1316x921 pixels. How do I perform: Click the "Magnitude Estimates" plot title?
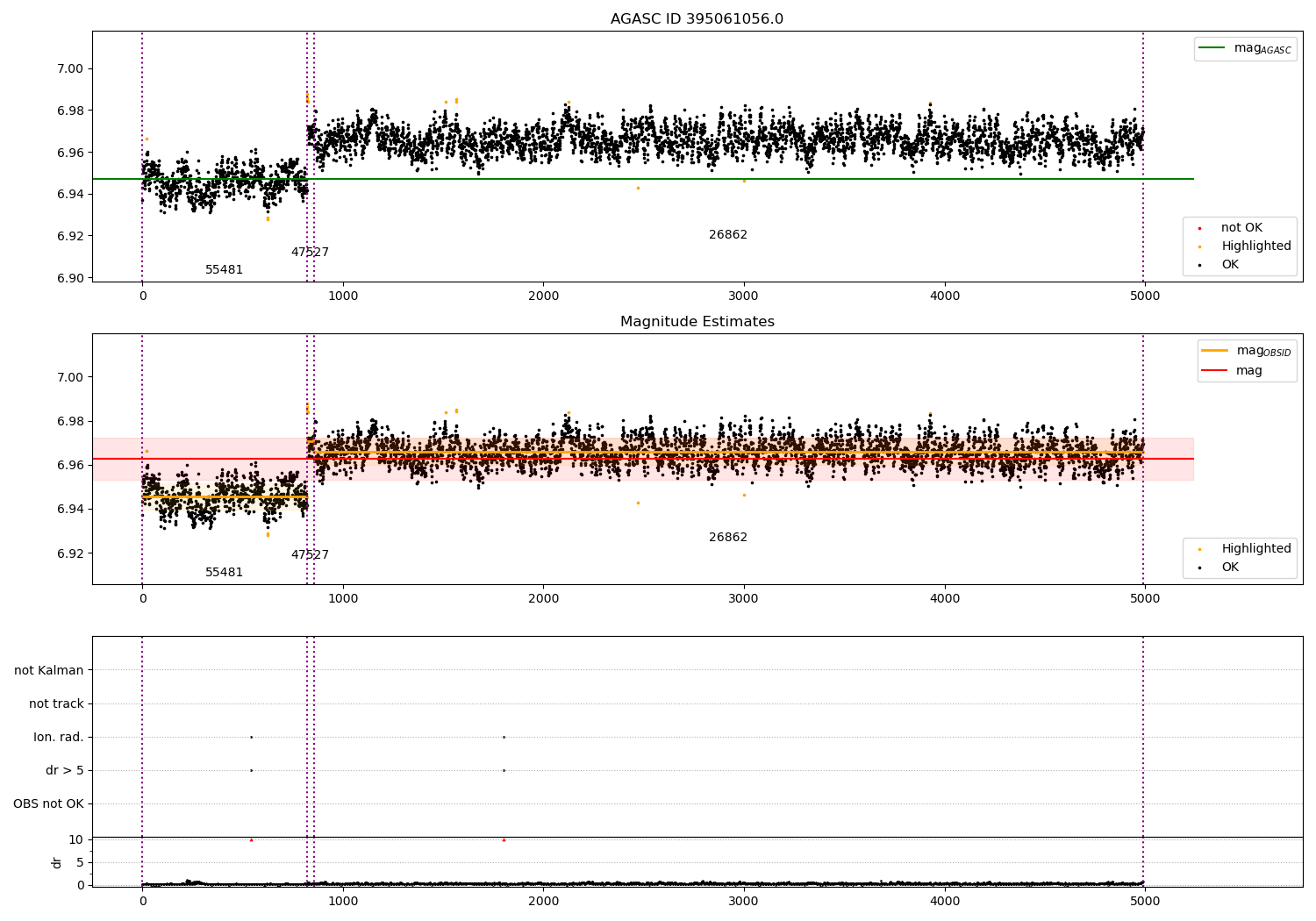(697, 322)
